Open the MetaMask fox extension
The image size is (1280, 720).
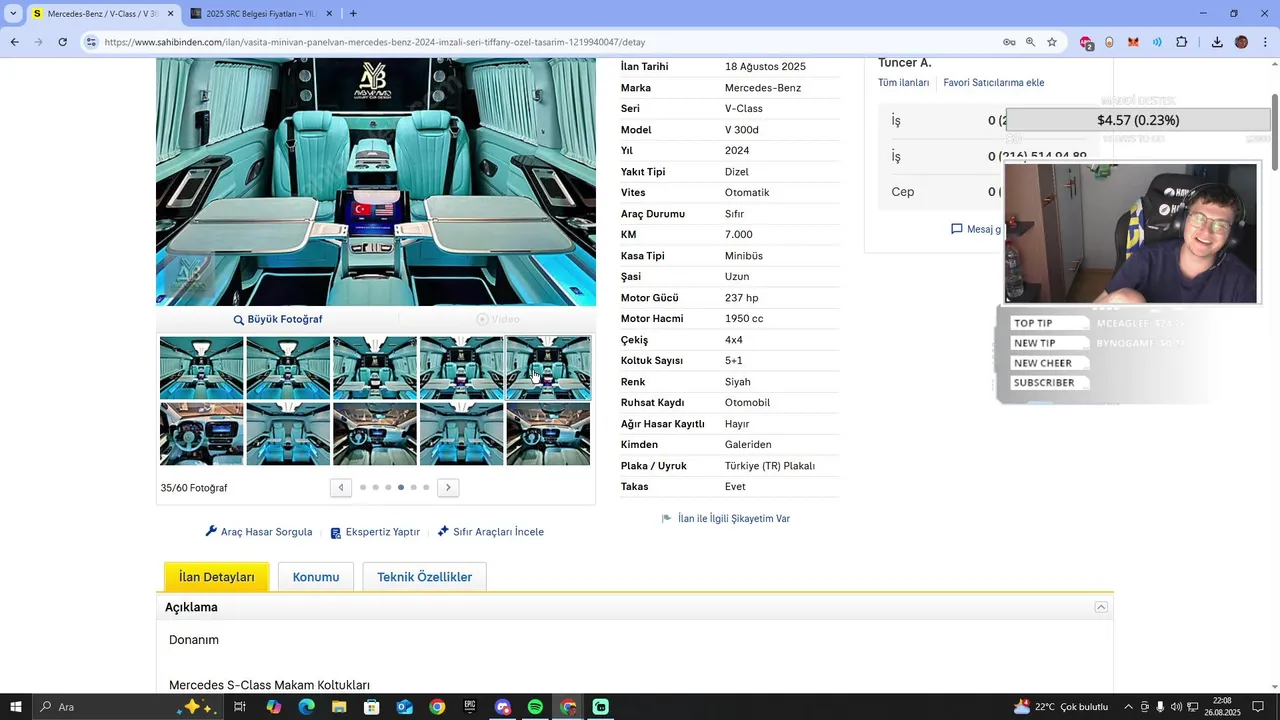click(x=1133, y=42)
